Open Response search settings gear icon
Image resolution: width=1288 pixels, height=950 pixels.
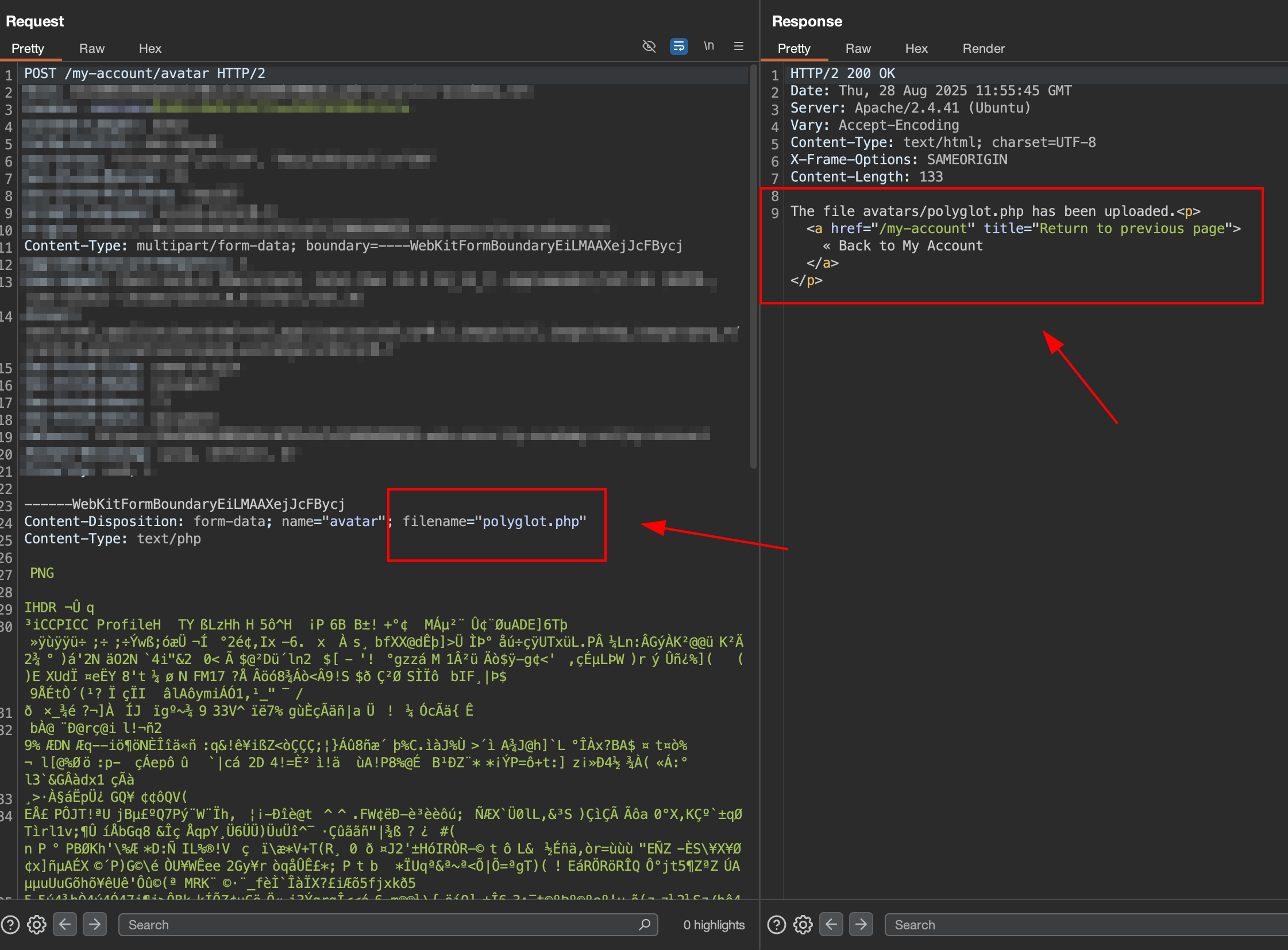tap(803, 925)
